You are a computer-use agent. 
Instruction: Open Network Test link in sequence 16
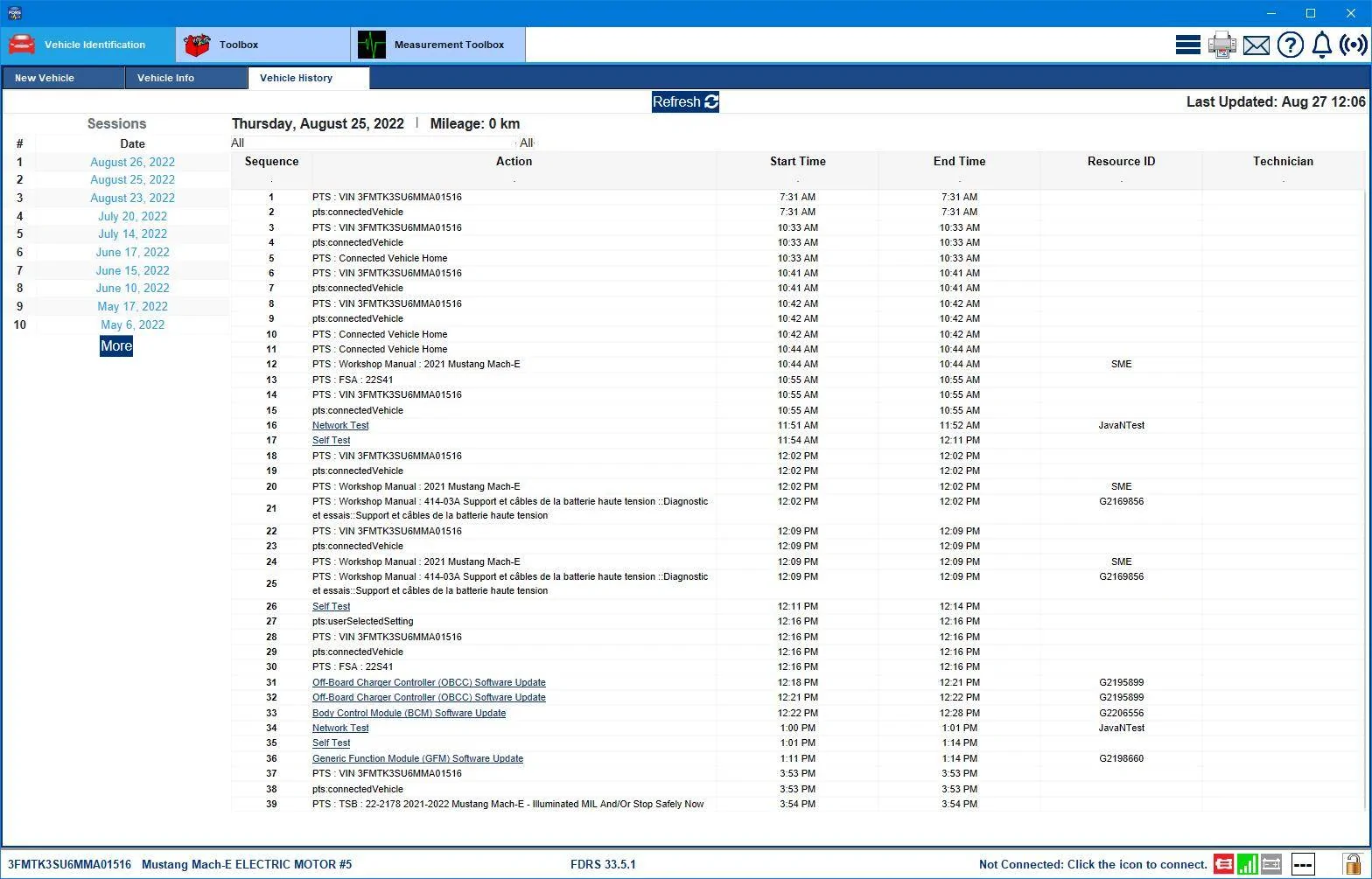click(x=340, y=425)
